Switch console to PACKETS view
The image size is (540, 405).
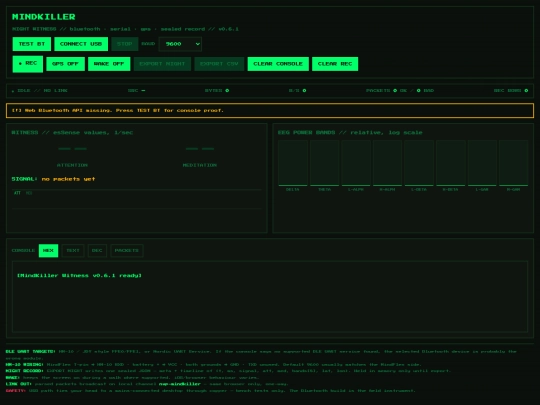click(127, 250)
